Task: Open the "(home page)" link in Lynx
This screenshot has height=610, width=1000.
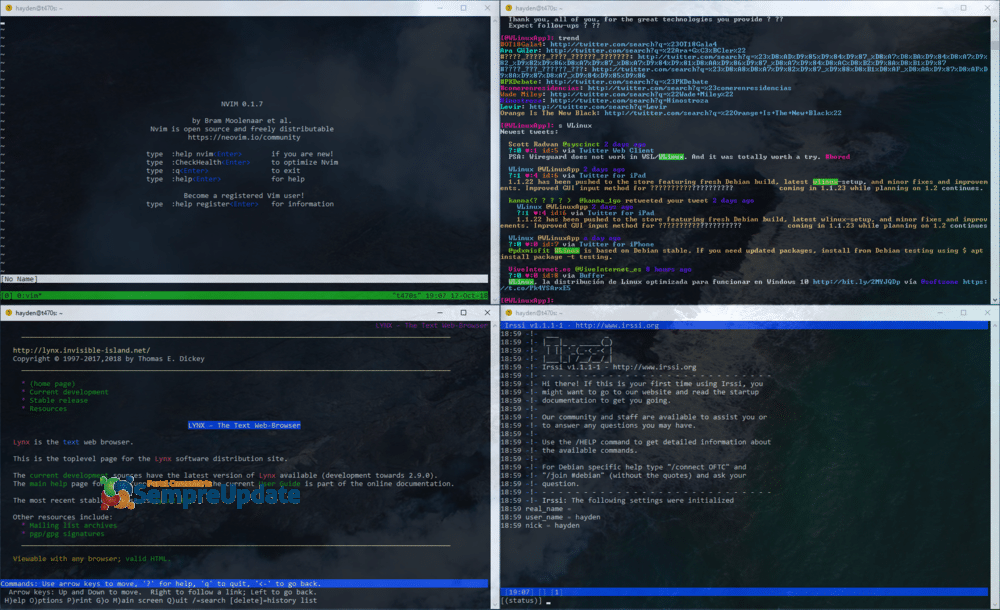Action: (x=52, y=383)
